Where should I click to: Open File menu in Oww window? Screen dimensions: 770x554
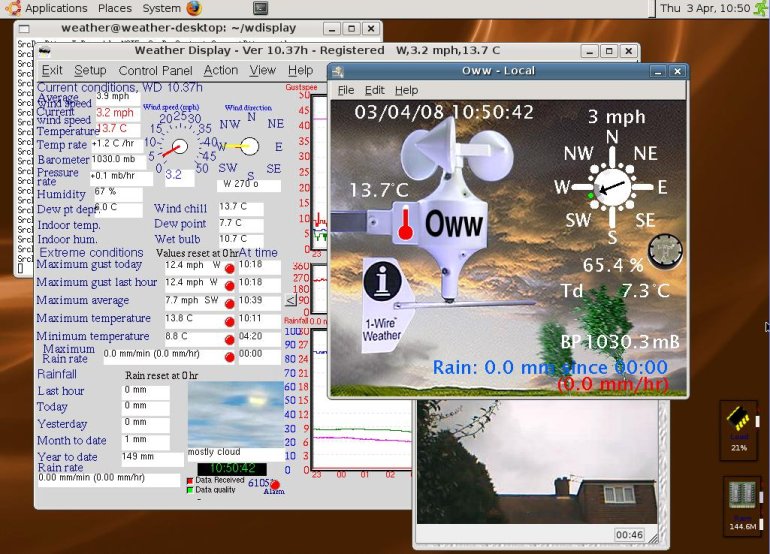tap(346, 90)
